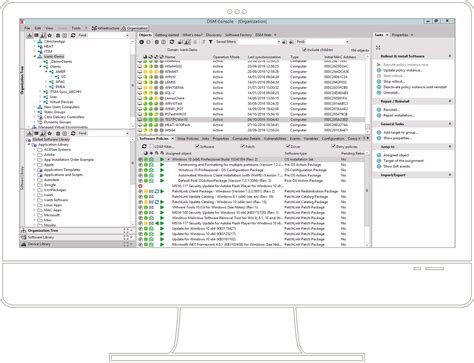Collapse the Repair / Reinstall section
474x363 pixels.
[450, 101]
